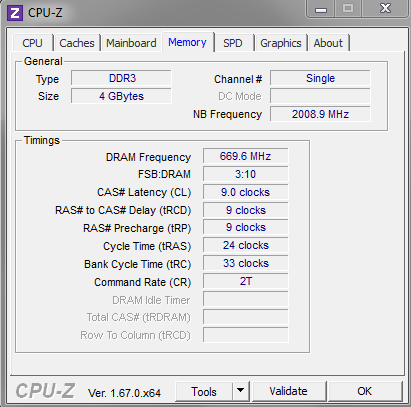Screen dimensions: 411x407
Task: Close the CPU-Z window
Action: [x=385, y=9]
